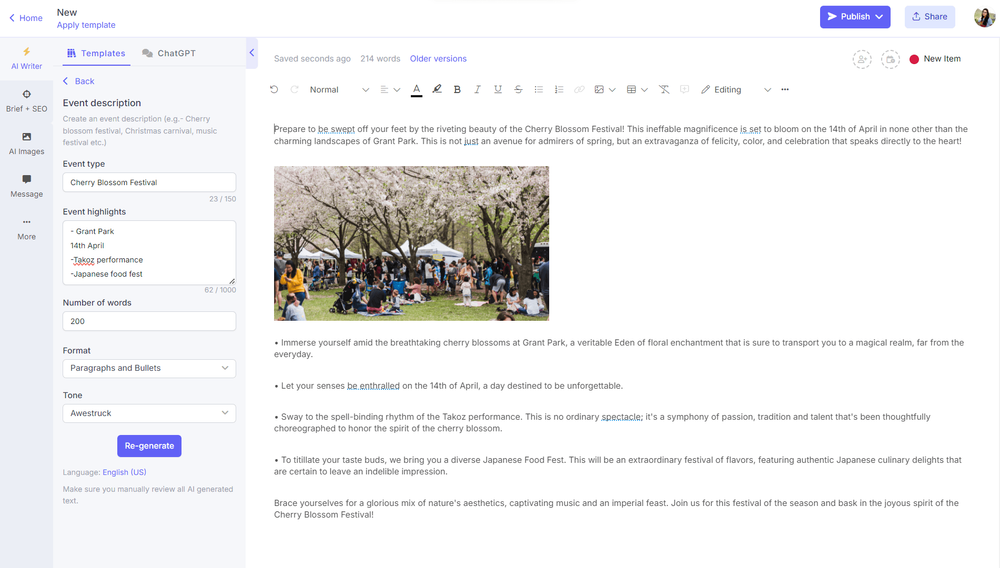This screenshot has width=1000, height=568.
Task: Click the Number of words field
Action: 149,321
